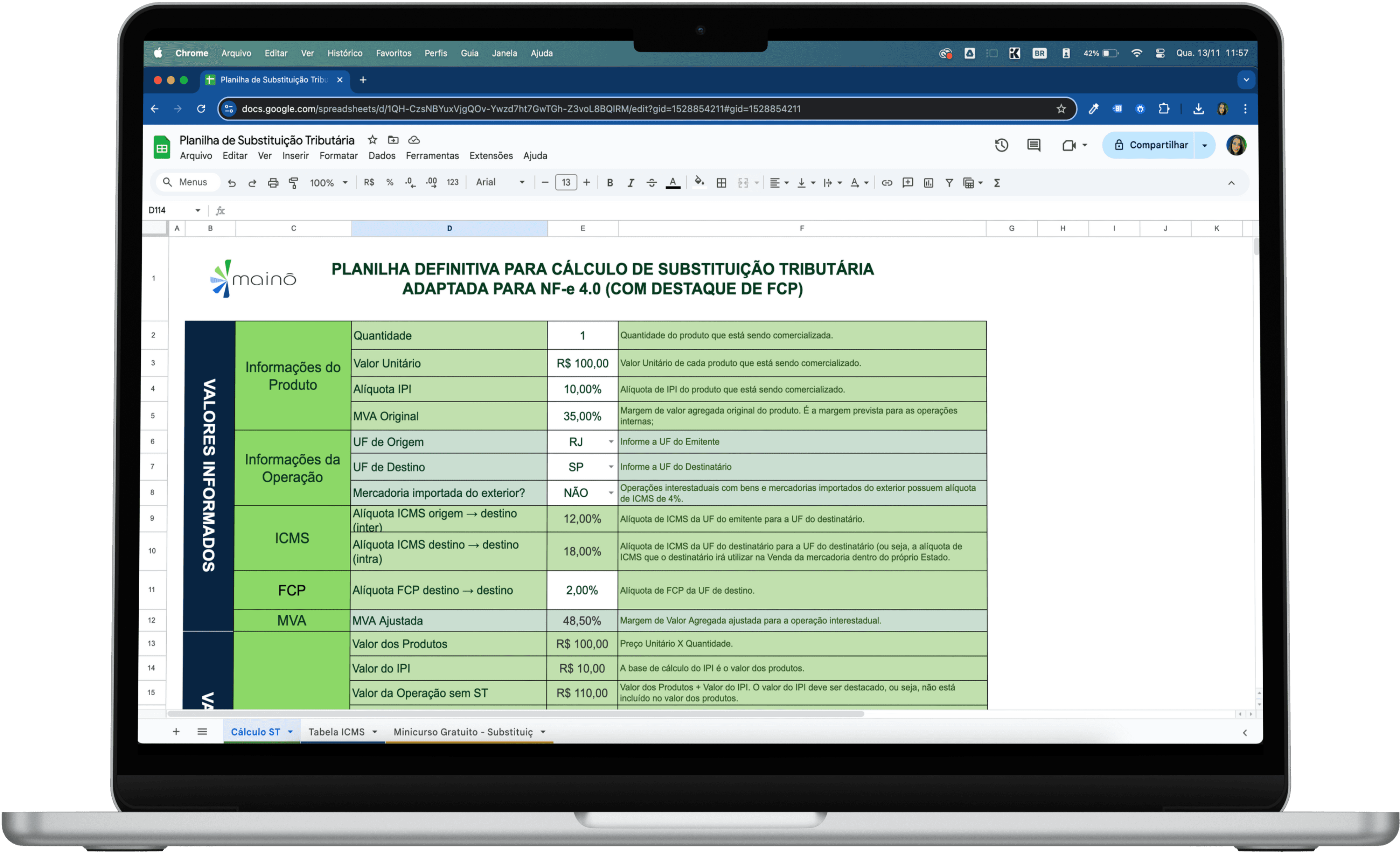Open Chrome three-dot menu
1400x852 pixels.
point(1246,109)
